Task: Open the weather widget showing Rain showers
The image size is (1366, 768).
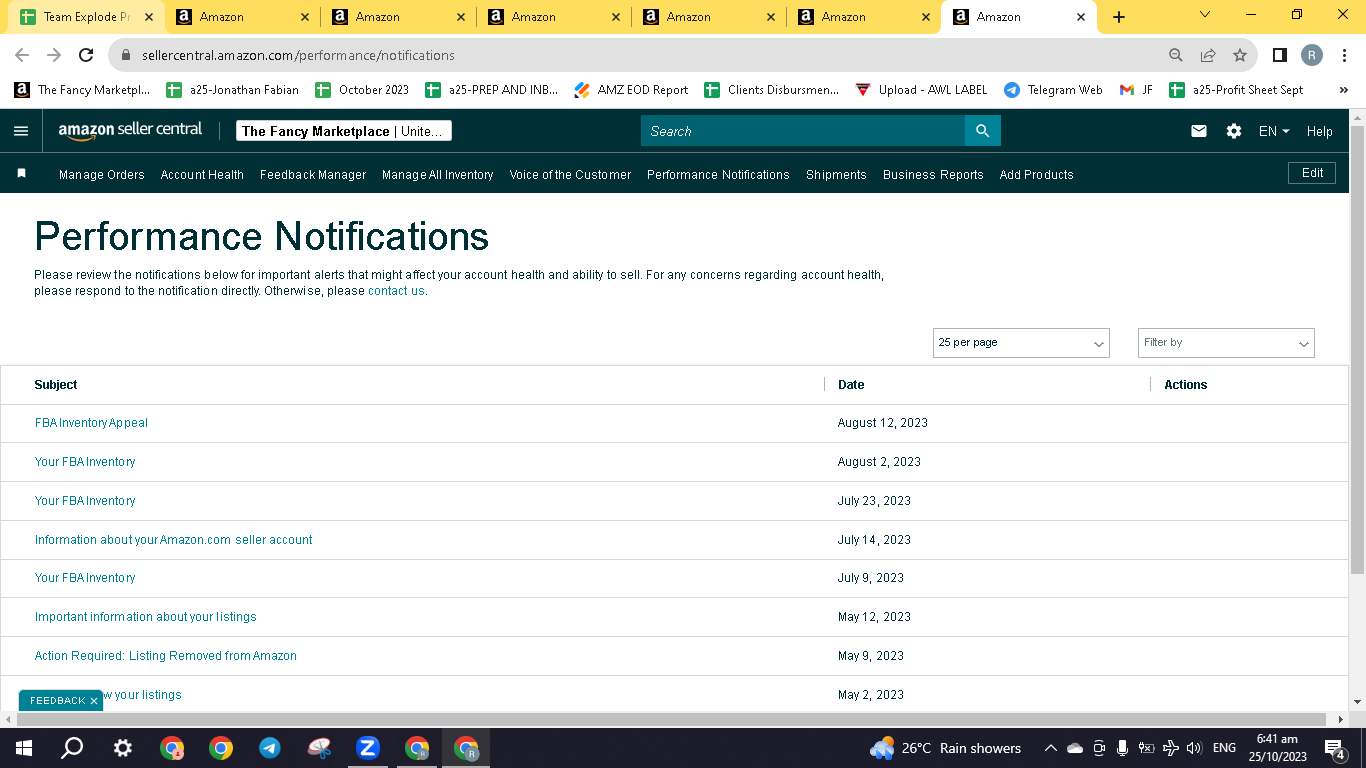Action: [x=945, y=748]
